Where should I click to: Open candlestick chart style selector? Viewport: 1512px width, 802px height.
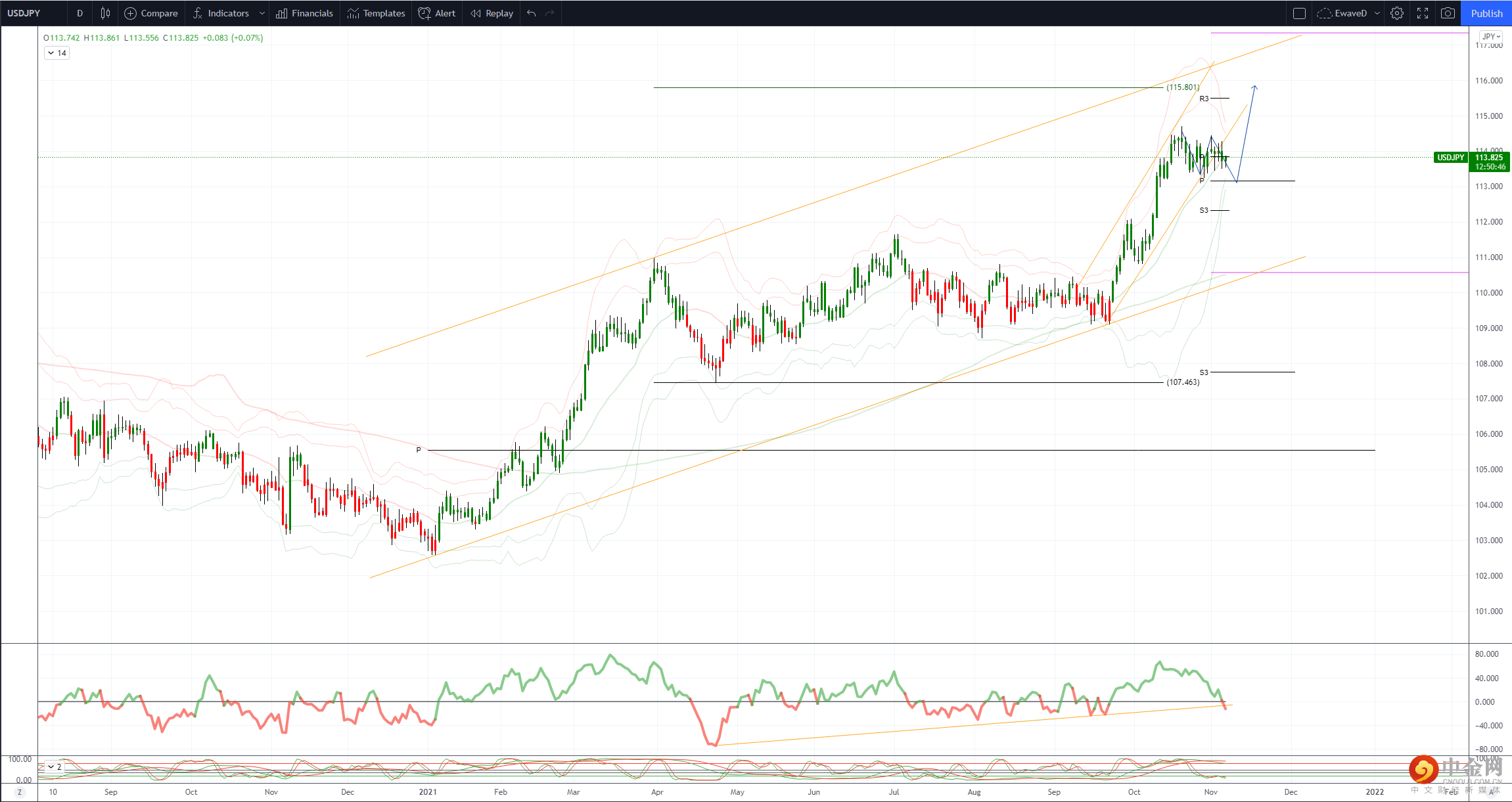(105, 13)
